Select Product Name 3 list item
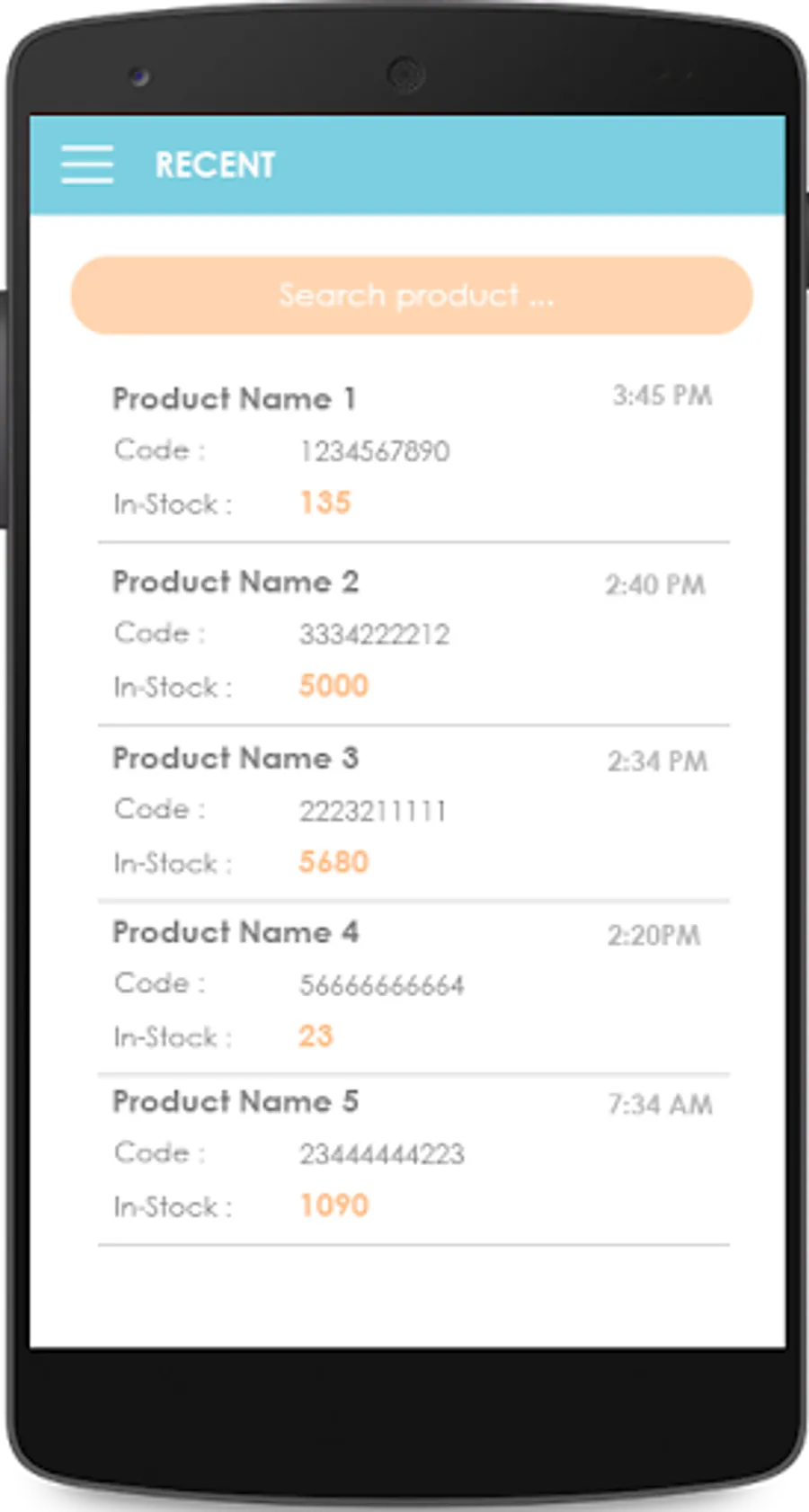This screenshot has height=1512, width=809. click(x=236, y=758)
